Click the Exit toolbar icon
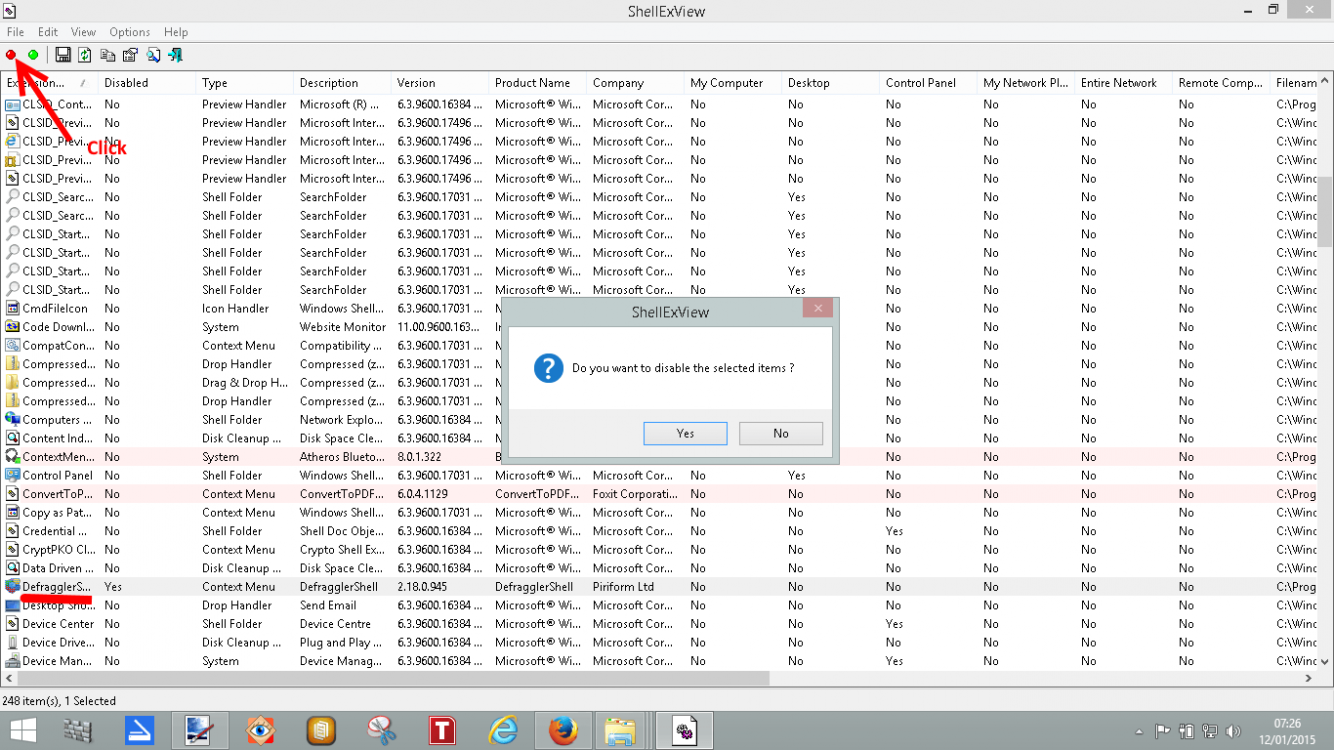This screenshot has width=1334, height=750. coord(176,55)
